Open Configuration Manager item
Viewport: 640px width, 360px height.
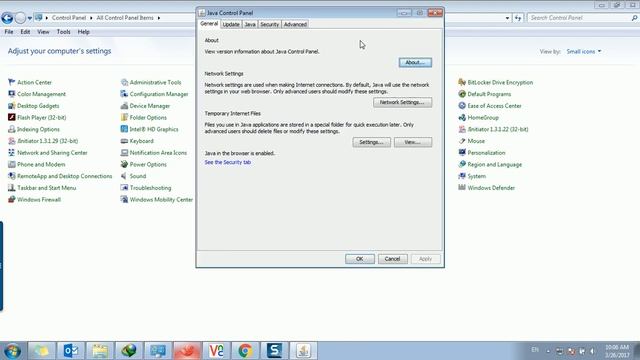[x=154, y=94]
